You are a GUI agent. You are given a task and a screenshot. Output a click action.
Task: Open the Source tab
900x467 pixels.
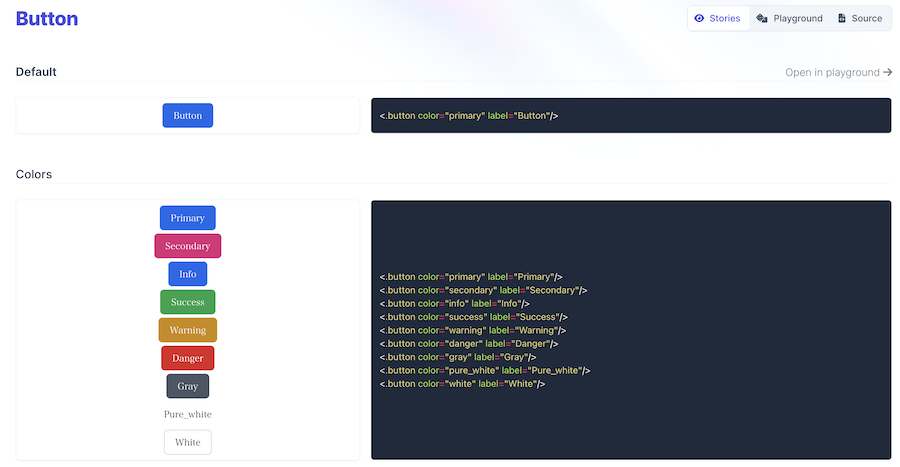(x=860, y=18)
